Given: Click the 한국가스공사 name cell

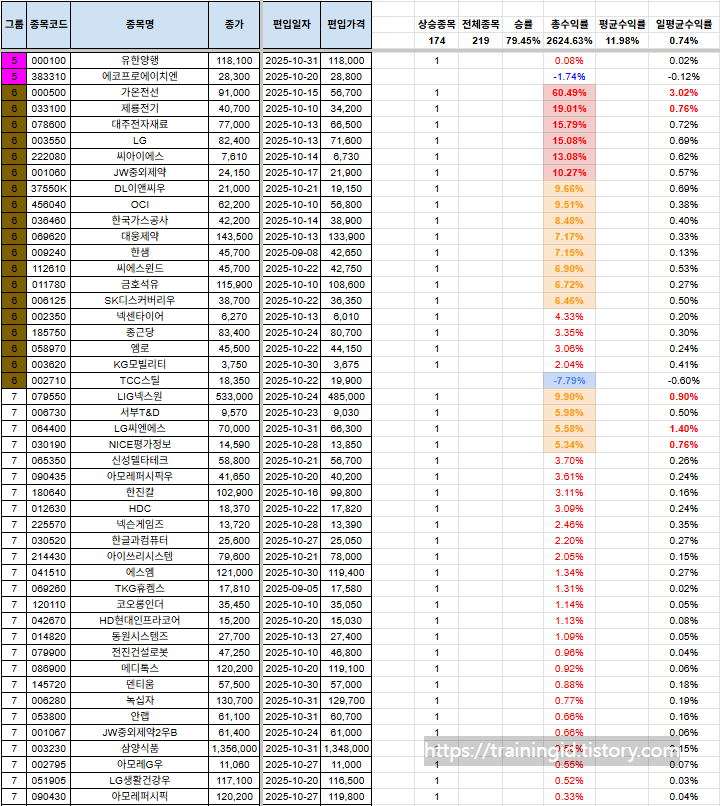Looking at the screenshot, I should click(139, 221).
